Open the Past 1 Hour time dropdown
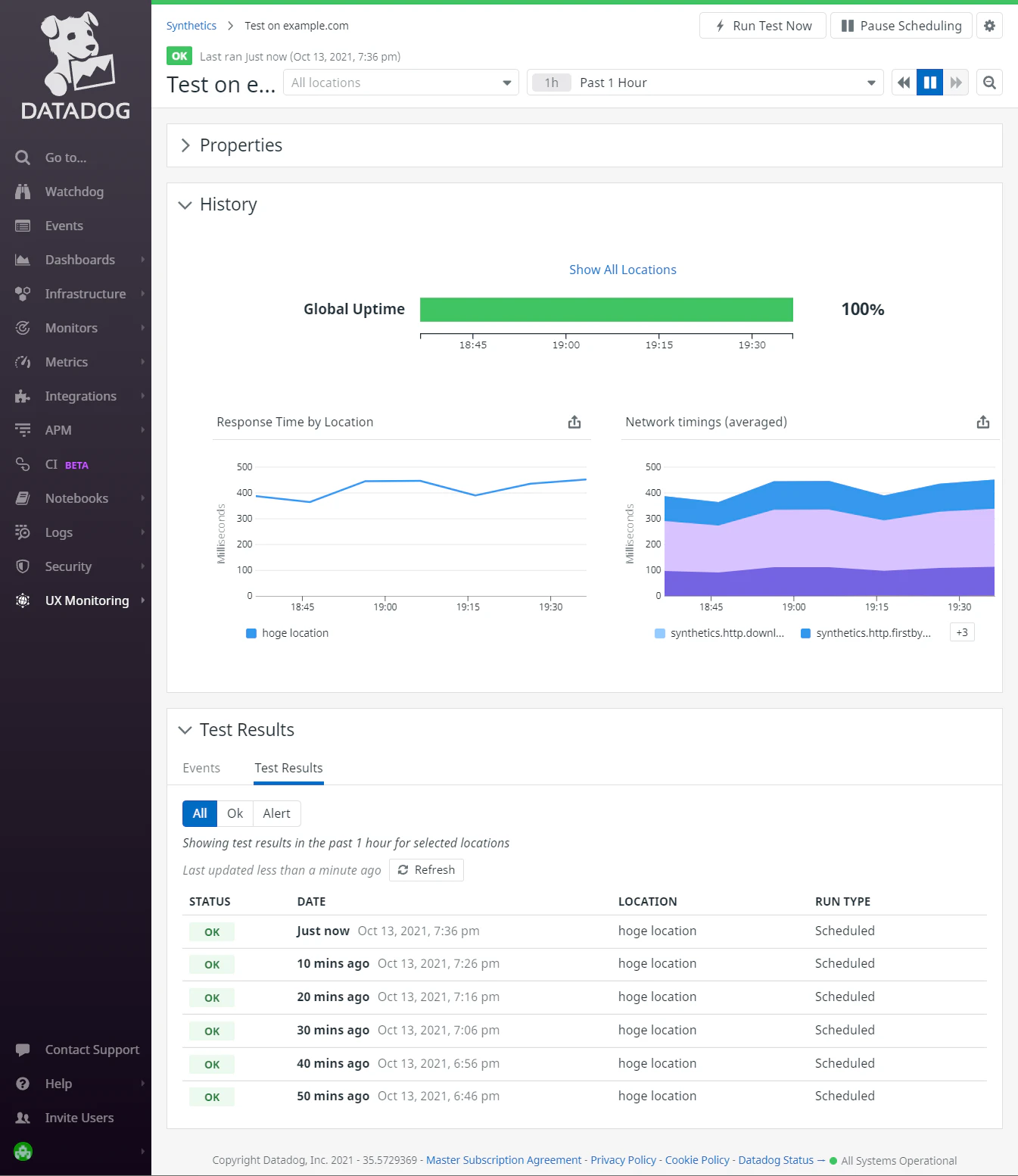This screenshot has width=1018, height=1176. 705,83
